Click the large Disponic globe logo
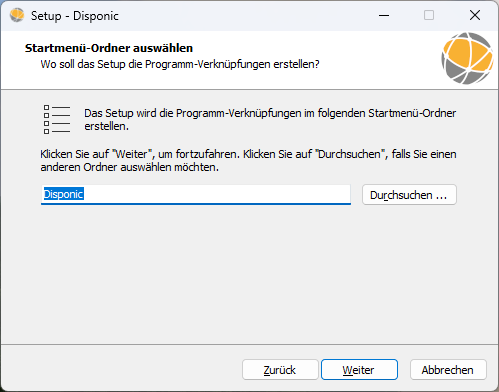 click(x=467, y=58)
